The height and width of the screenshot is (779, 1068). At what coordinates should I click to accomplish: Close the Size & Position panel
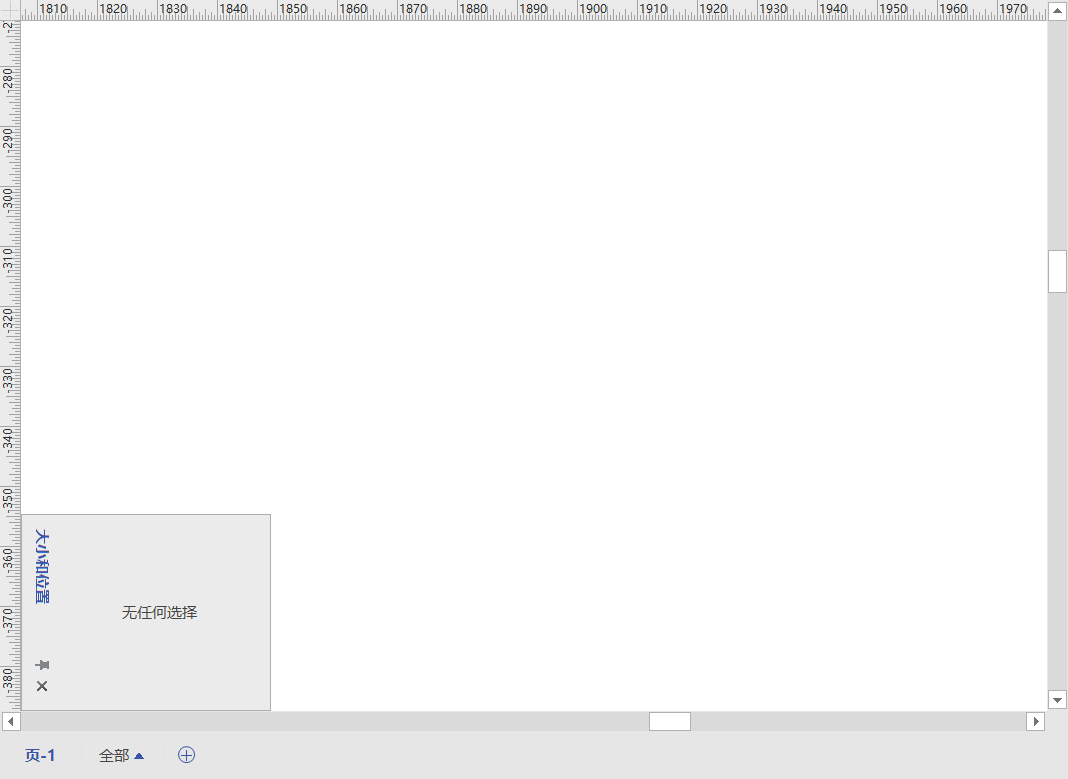point(42,686)
